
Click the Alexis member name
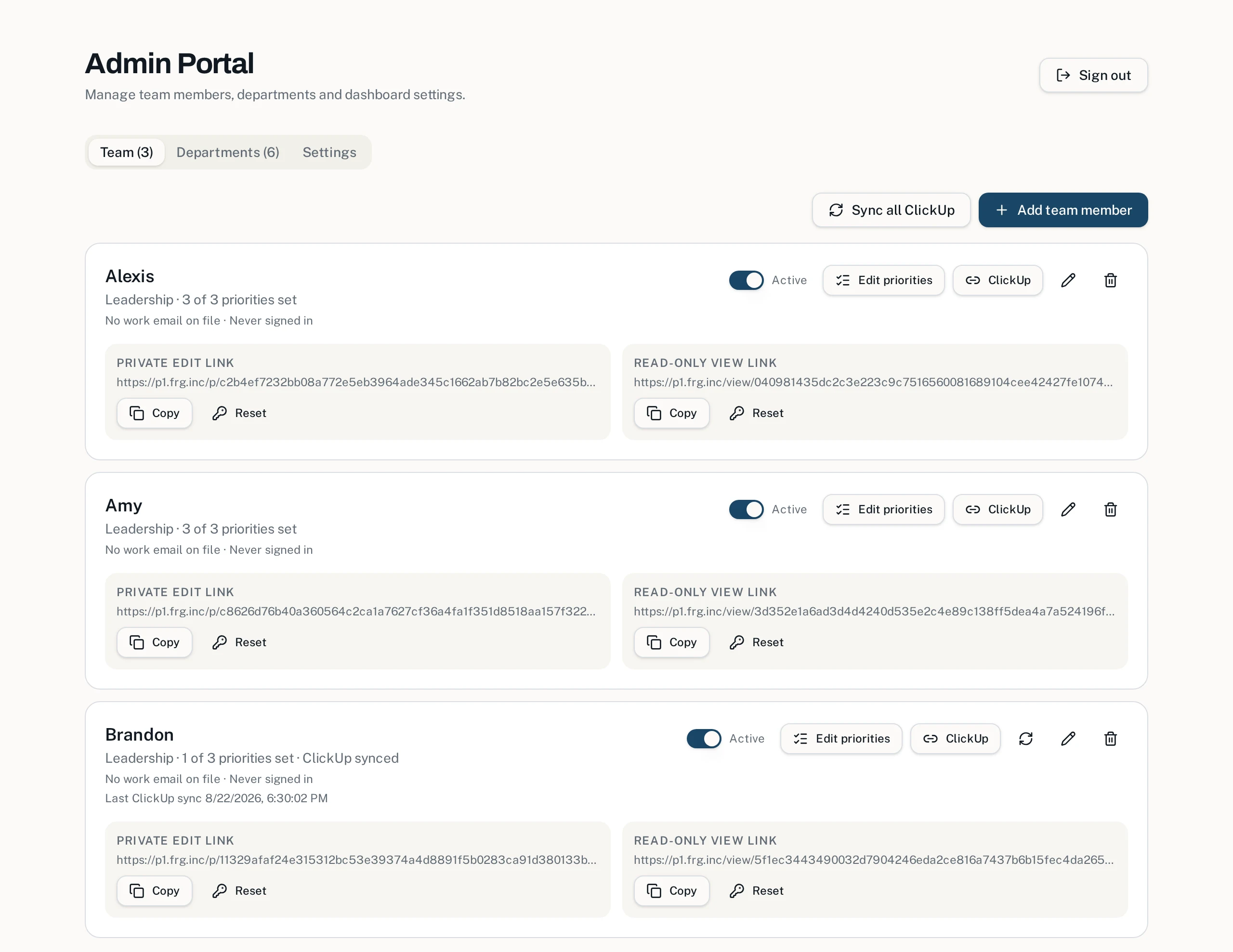[129, 276]
